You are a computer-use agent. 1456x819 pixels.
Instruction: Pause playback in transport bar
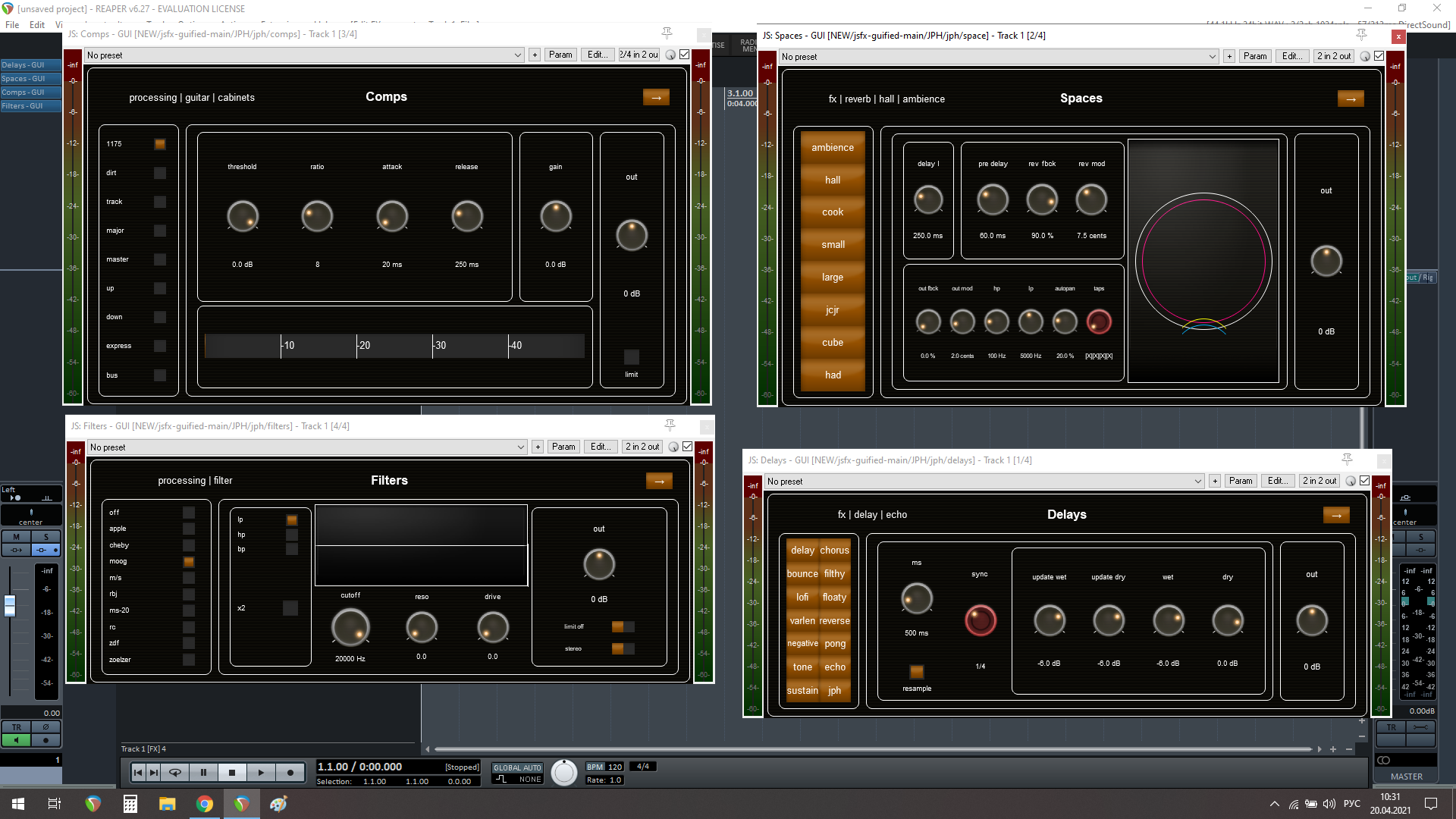(203, 772)
